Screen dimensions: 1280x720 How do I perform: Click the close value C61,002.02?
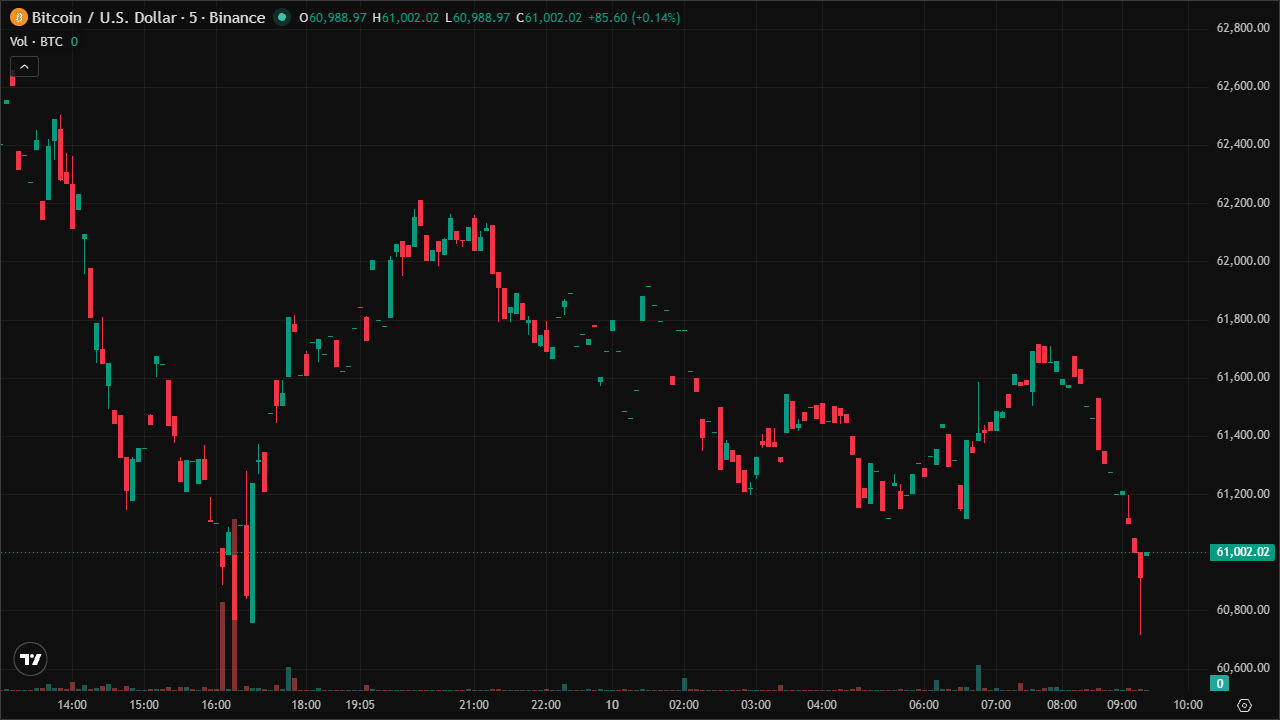pyautogui.click(x=549, y=18)
